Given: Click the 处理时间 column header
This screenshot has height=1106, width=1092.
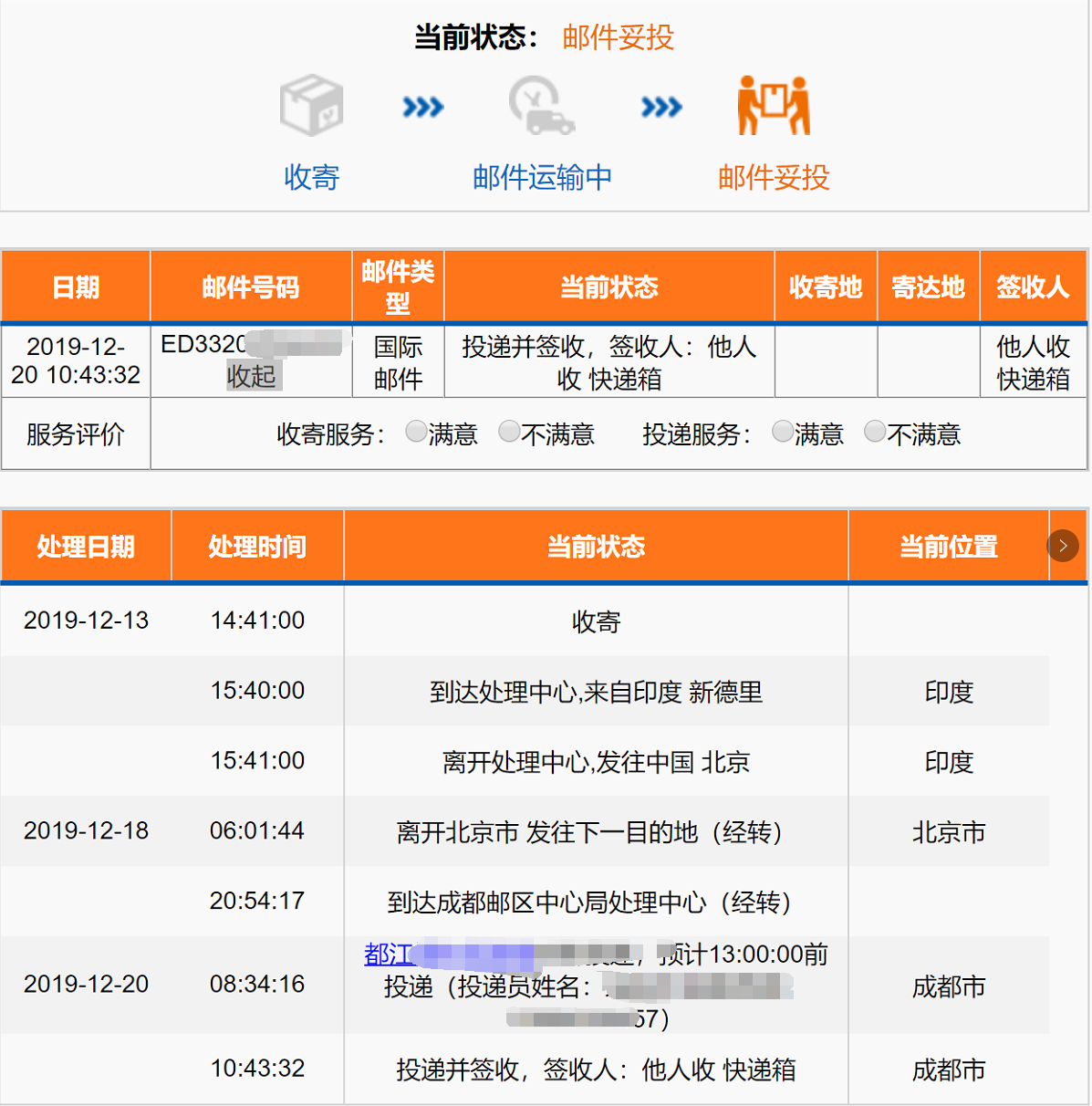Looking at the screenshot, I should coord(257,547).
